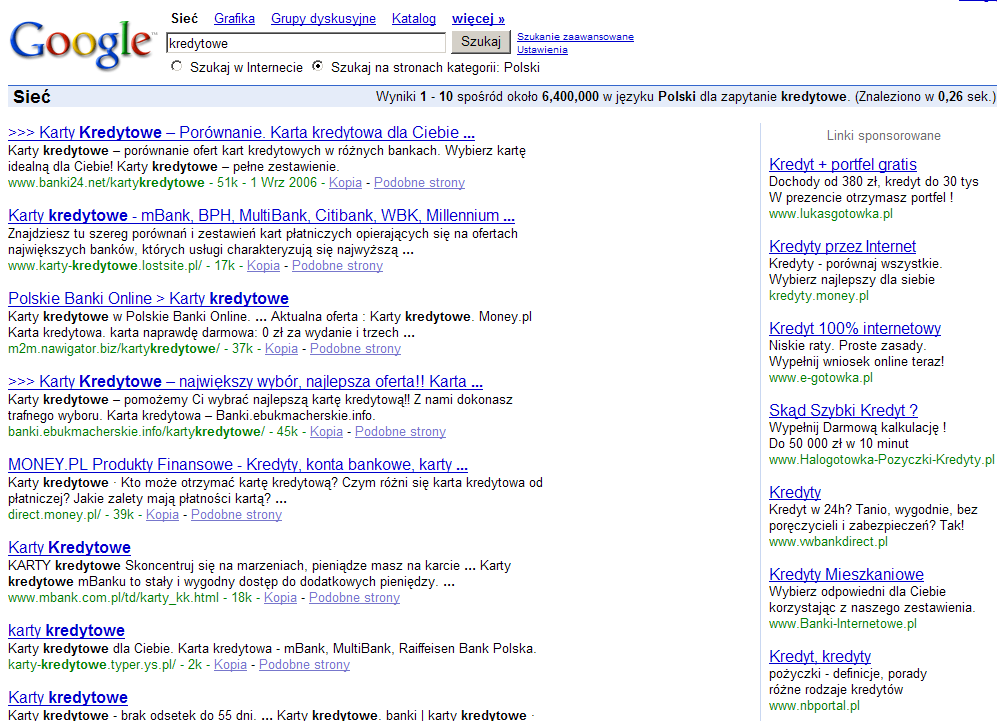Click the 'Linki sponsorowane' heading

click(883, 135)
